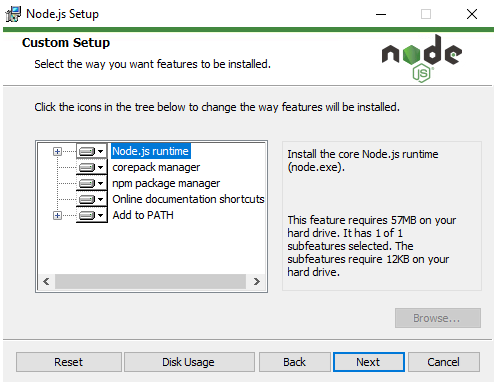This screenshot has height=382, width=496.
Task: Select Add to PATH feature label
Action: pos(143,215)
